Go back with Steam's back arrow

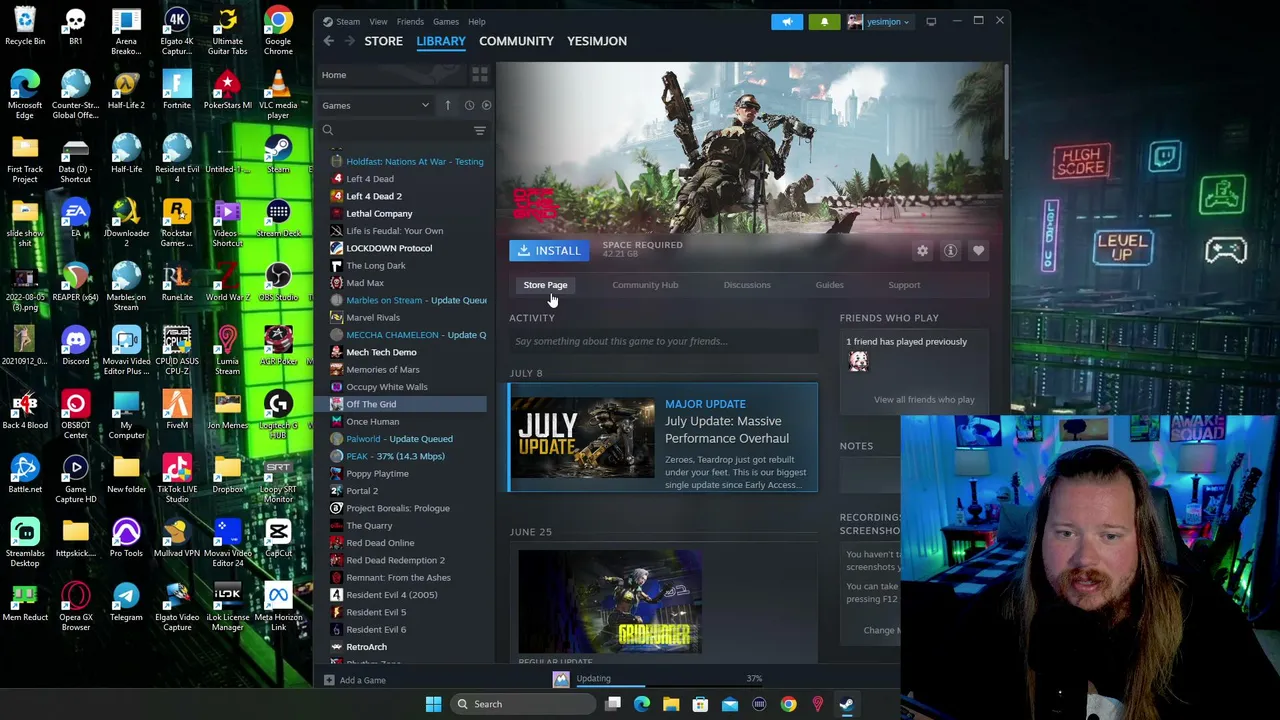click(328, 41)
